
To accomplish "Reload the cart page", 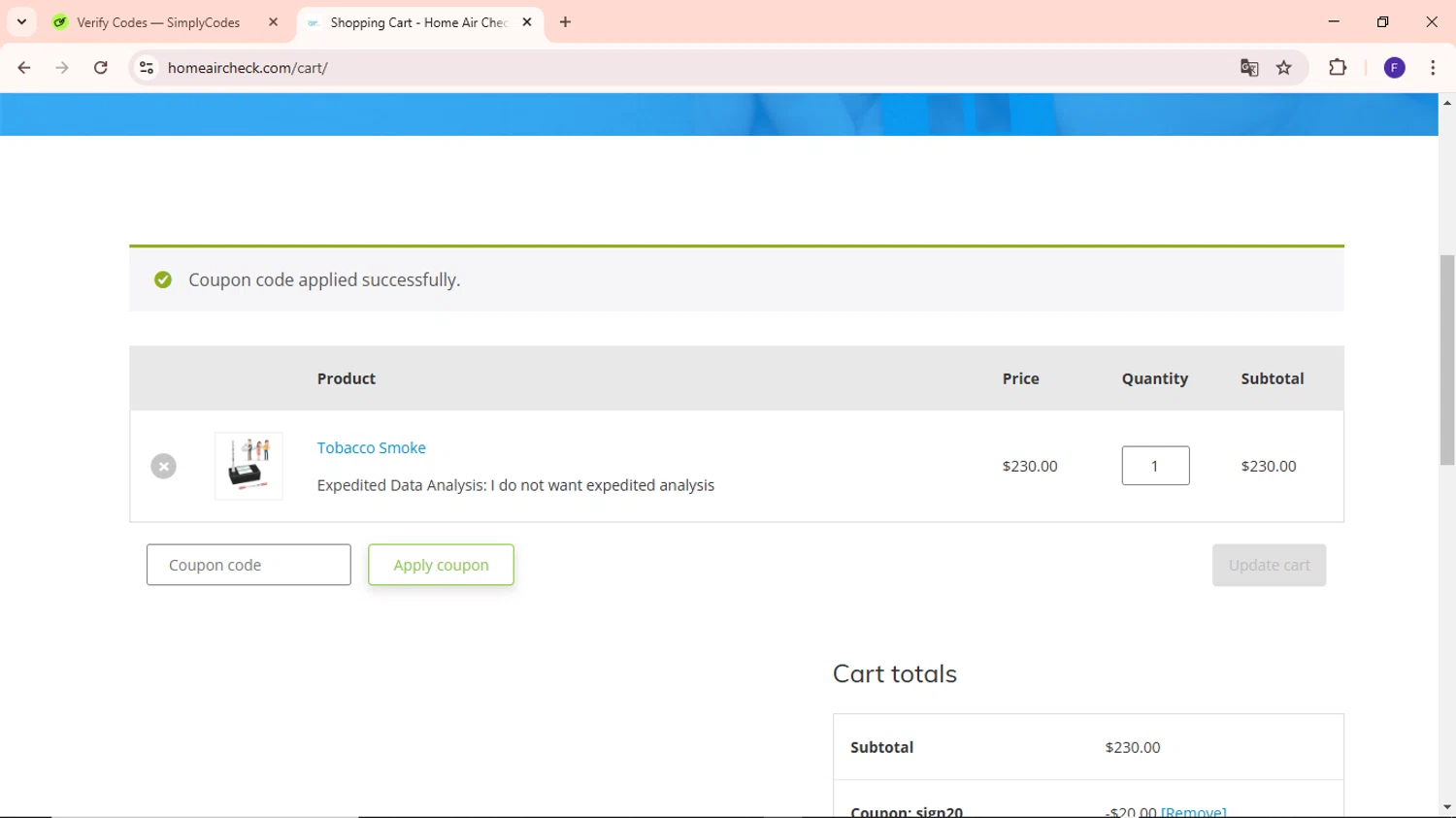I will coord(101,68).
